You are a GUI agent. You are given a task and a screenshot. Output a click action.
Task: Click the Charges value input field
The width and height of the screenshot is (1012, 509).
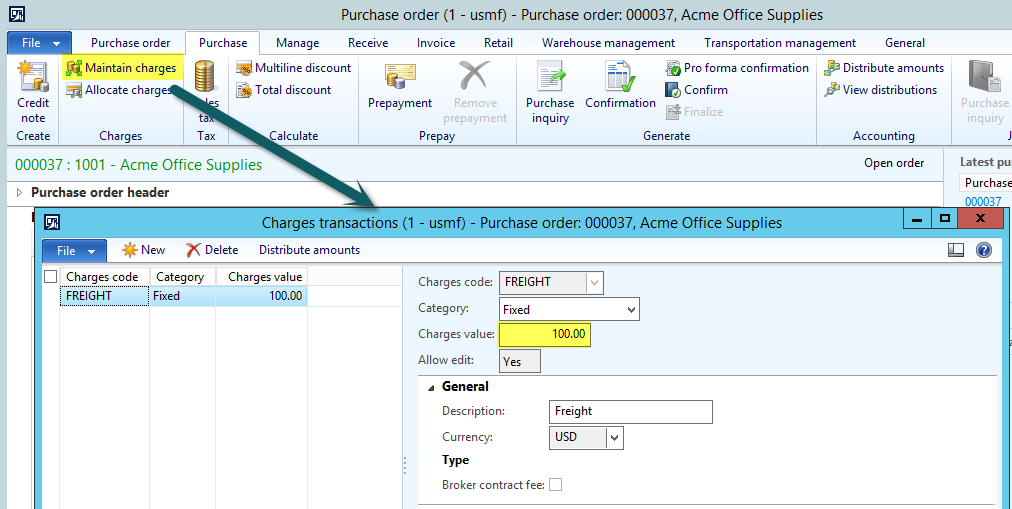[x=545, y=334]
